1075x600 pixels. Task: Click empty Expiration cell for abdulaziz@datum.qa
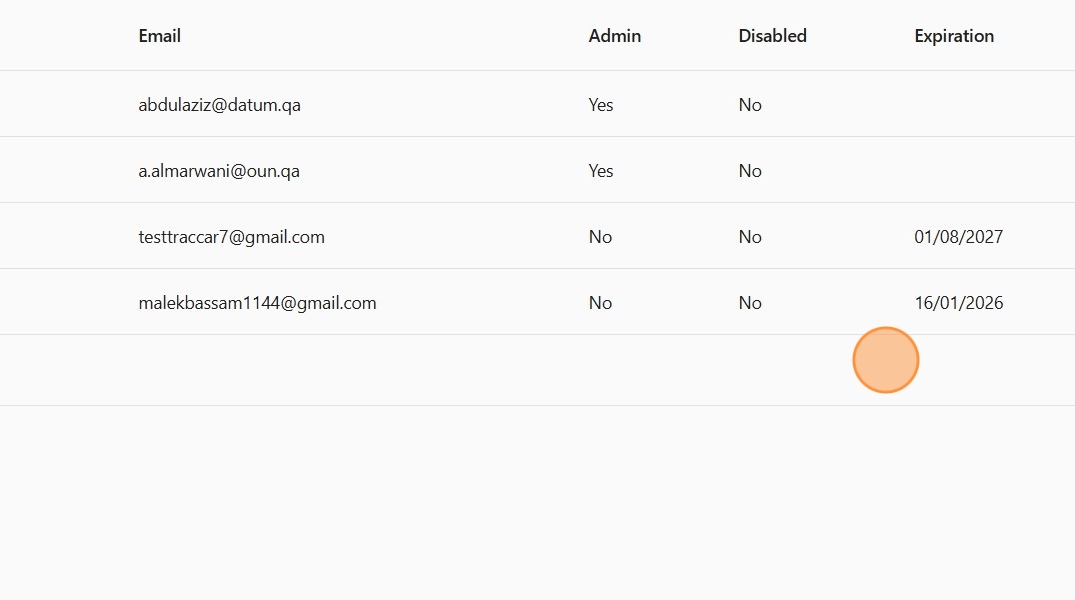[x=958, y=105]
